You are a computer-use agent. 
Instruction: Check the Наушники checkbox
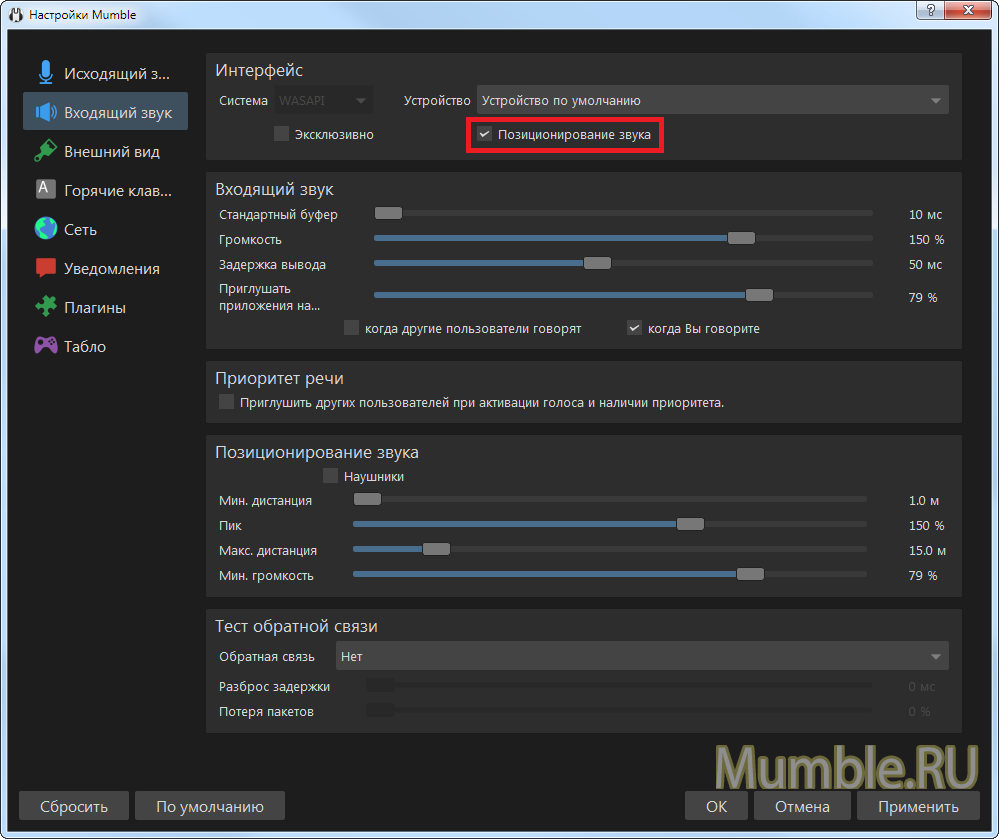pyautogui.click(x=330, y=476)
